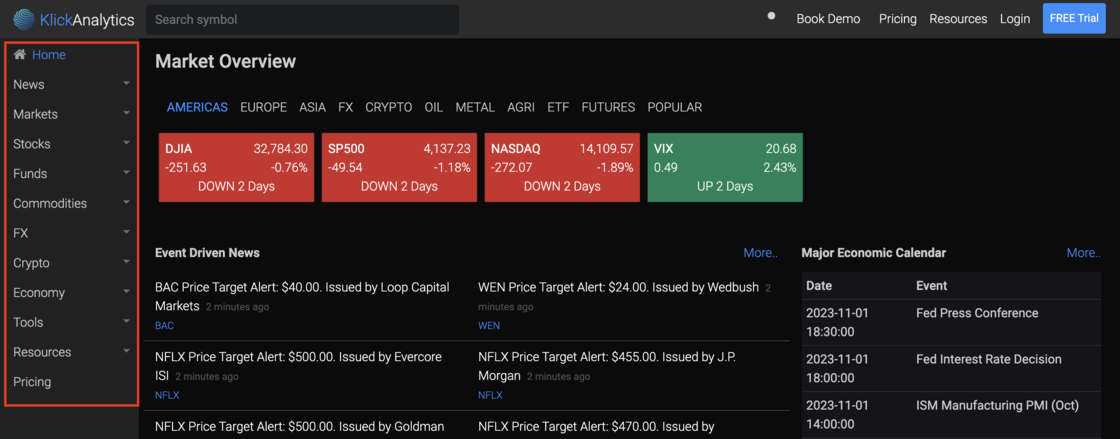
Task: Open Funds in the sidebar
Action: coord(30,173)
